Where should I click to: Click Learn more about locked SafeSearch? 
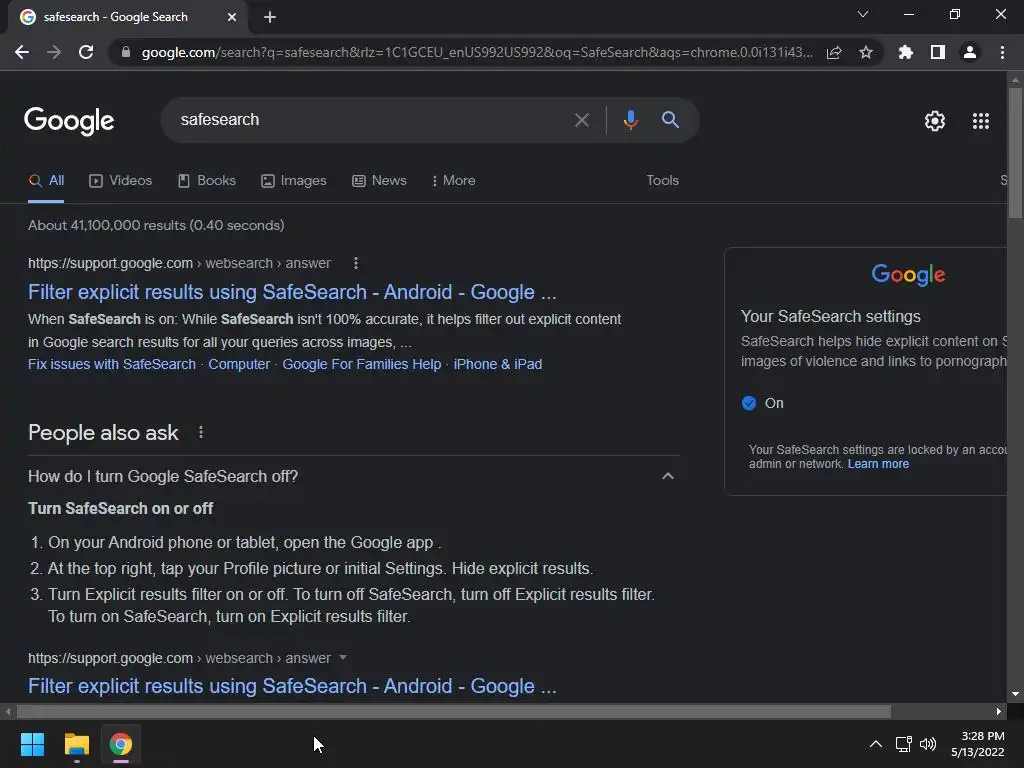coord(878,464)
